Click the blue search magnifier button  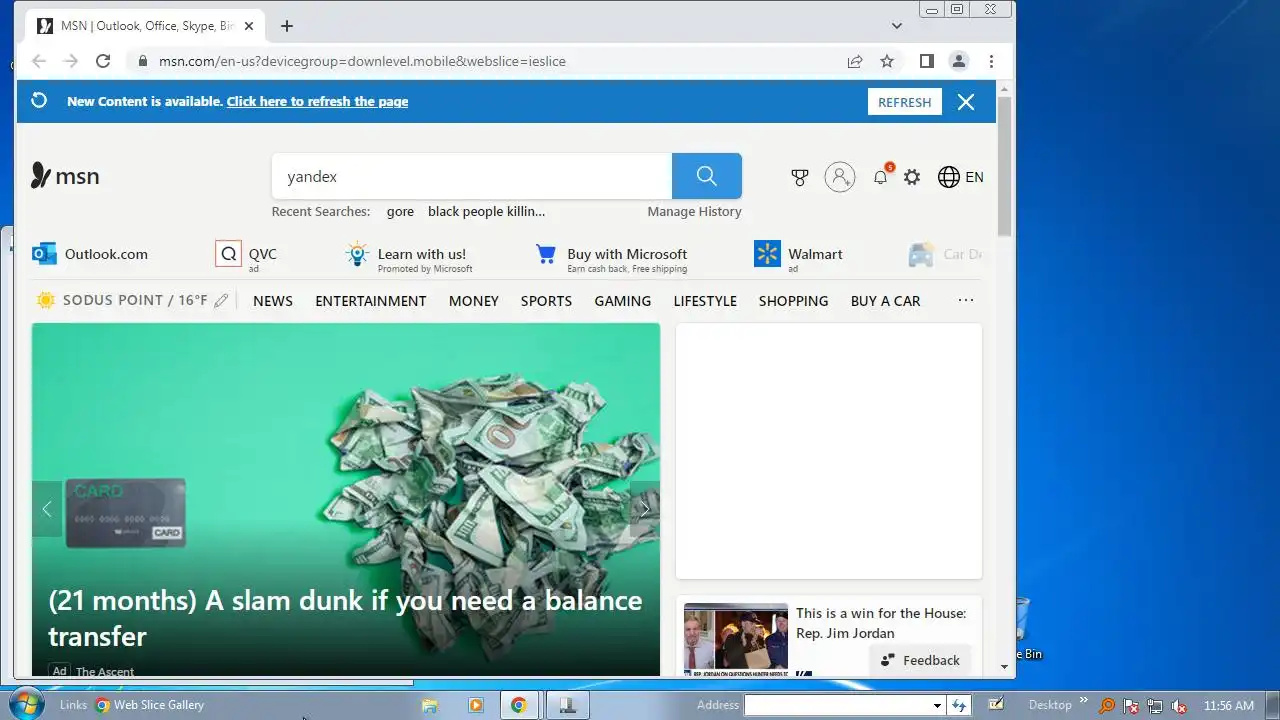pyautogui.click(x=707, y=176)
